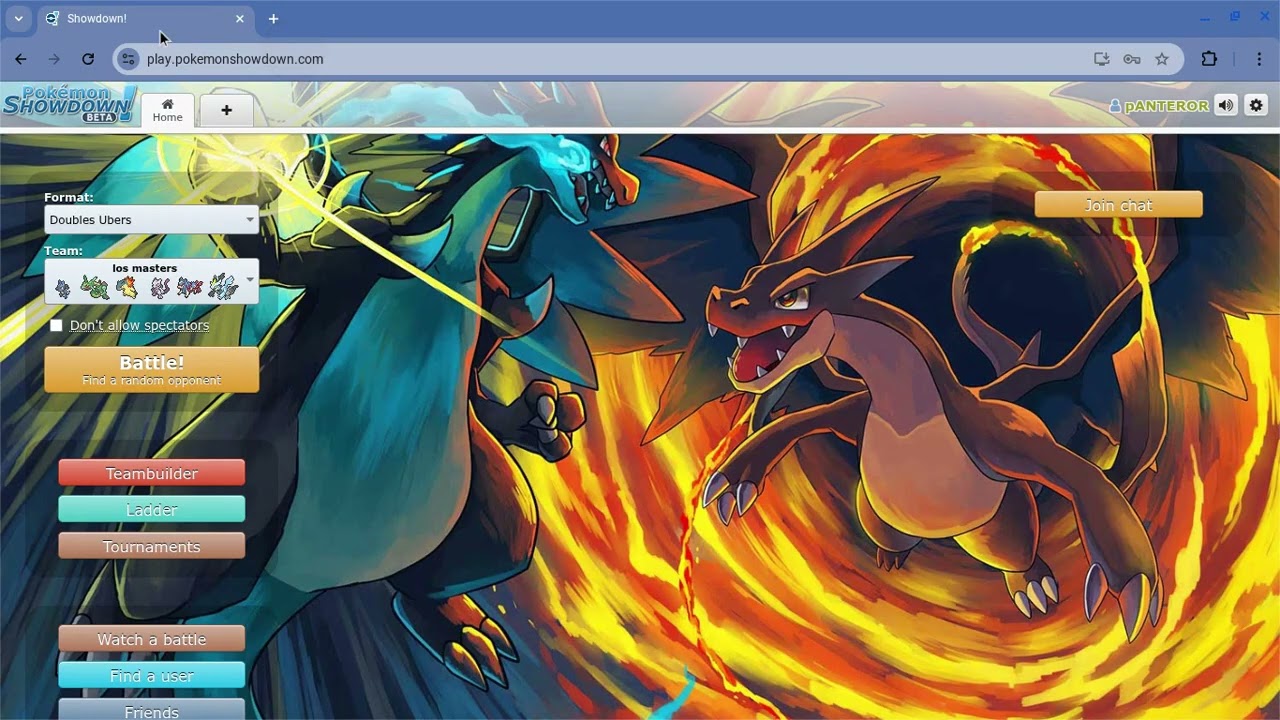
Task: Open the options gear icon
Action: pyautogui.click(x=1256, y=105)
